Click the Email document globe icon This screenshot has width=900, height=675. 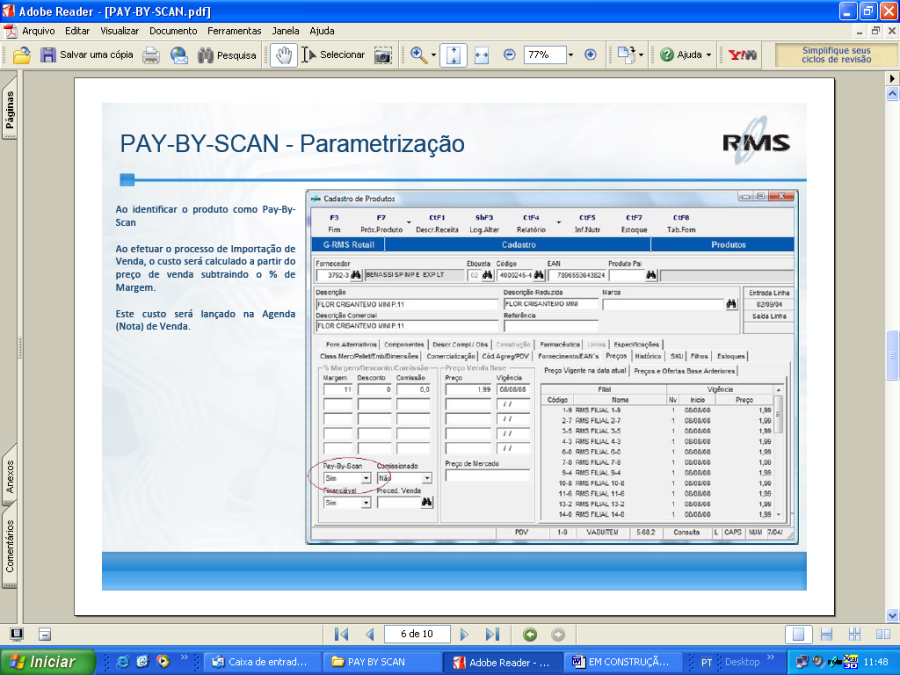pos(179,55)
